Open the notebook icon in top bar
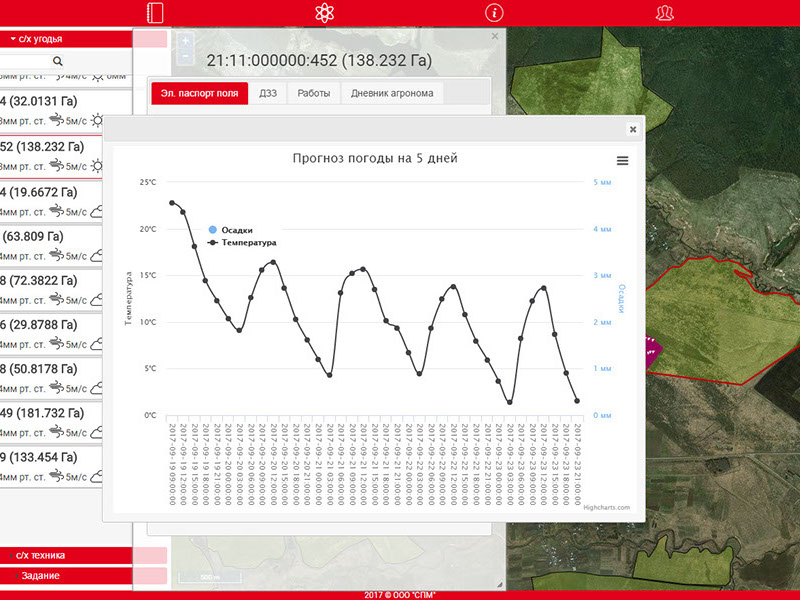This screenshot has width=800, height=600. 154,13
